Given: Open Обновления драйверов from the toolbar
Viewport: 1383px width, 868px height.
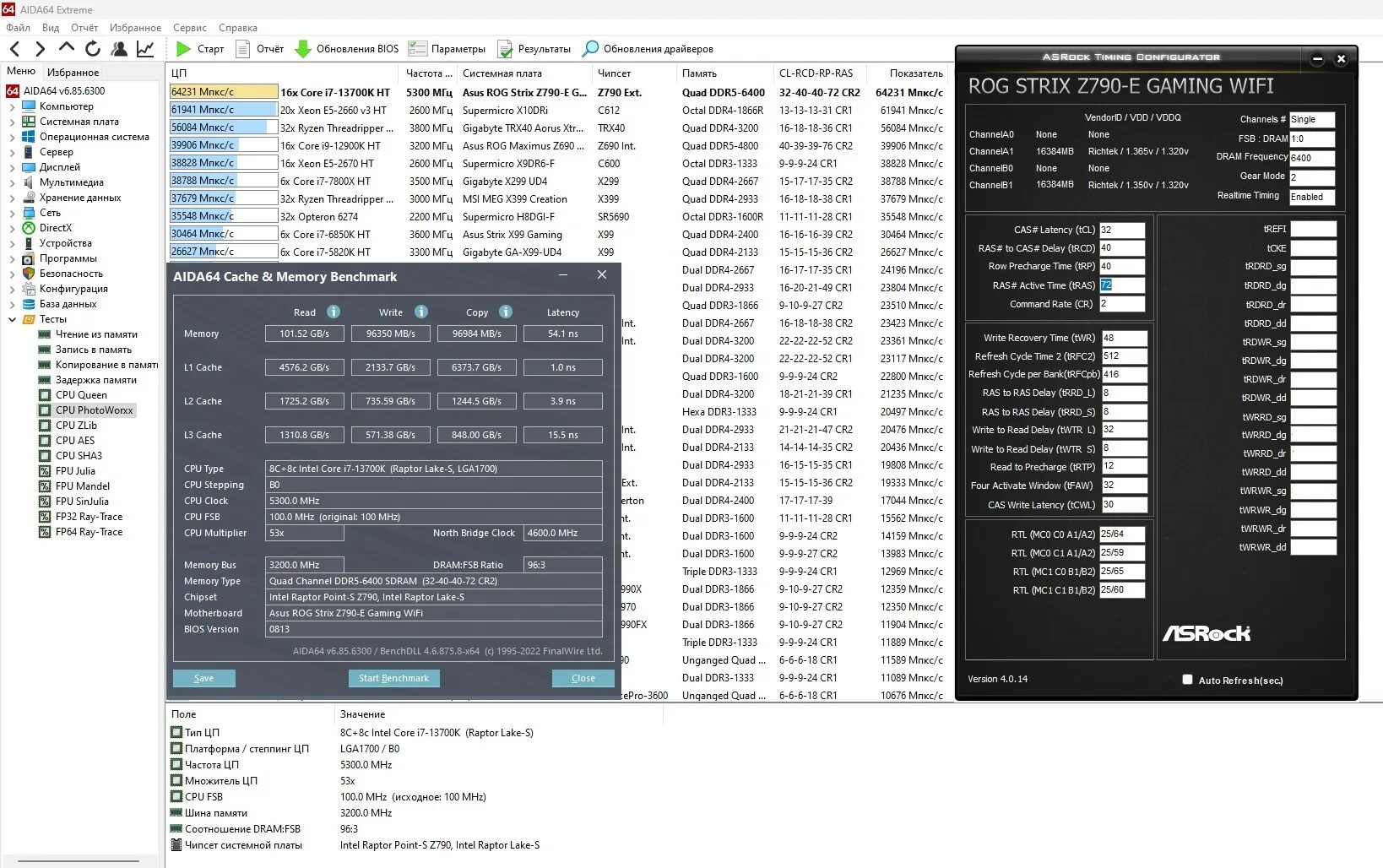Looking at the screenshot, I should (590, 49).
